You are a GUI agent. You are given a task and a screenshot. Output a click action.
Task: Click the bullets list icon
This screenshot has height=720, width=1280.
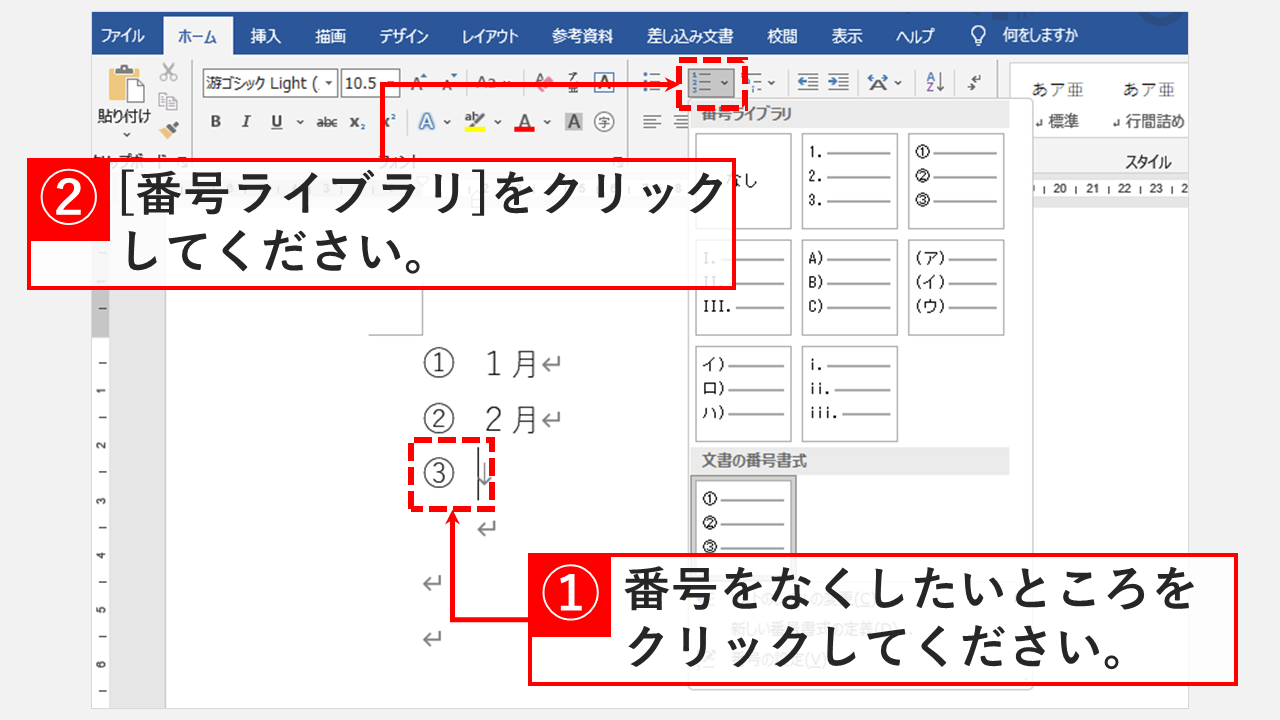point(654,82)
